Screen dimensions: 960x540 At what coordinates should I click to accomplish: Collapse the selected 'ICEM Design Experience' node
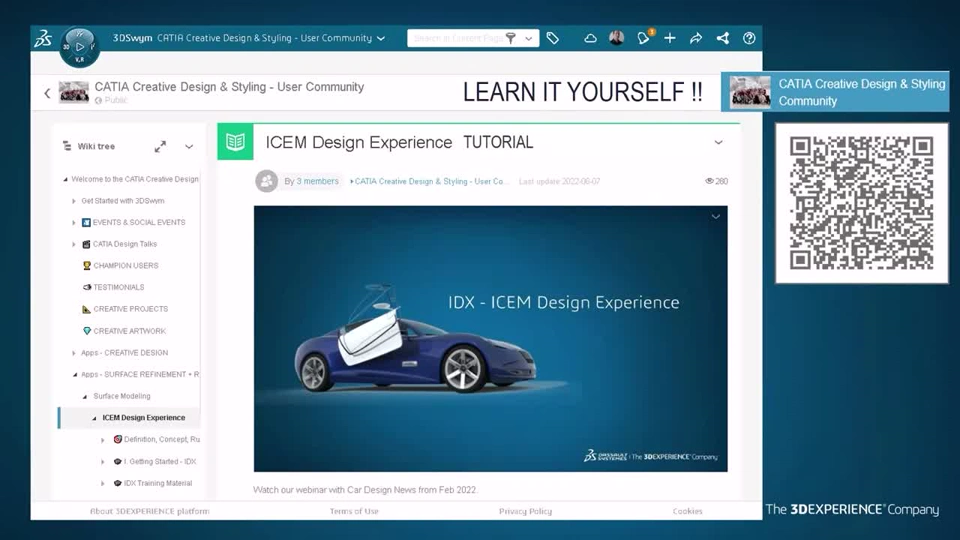(94, 418)
